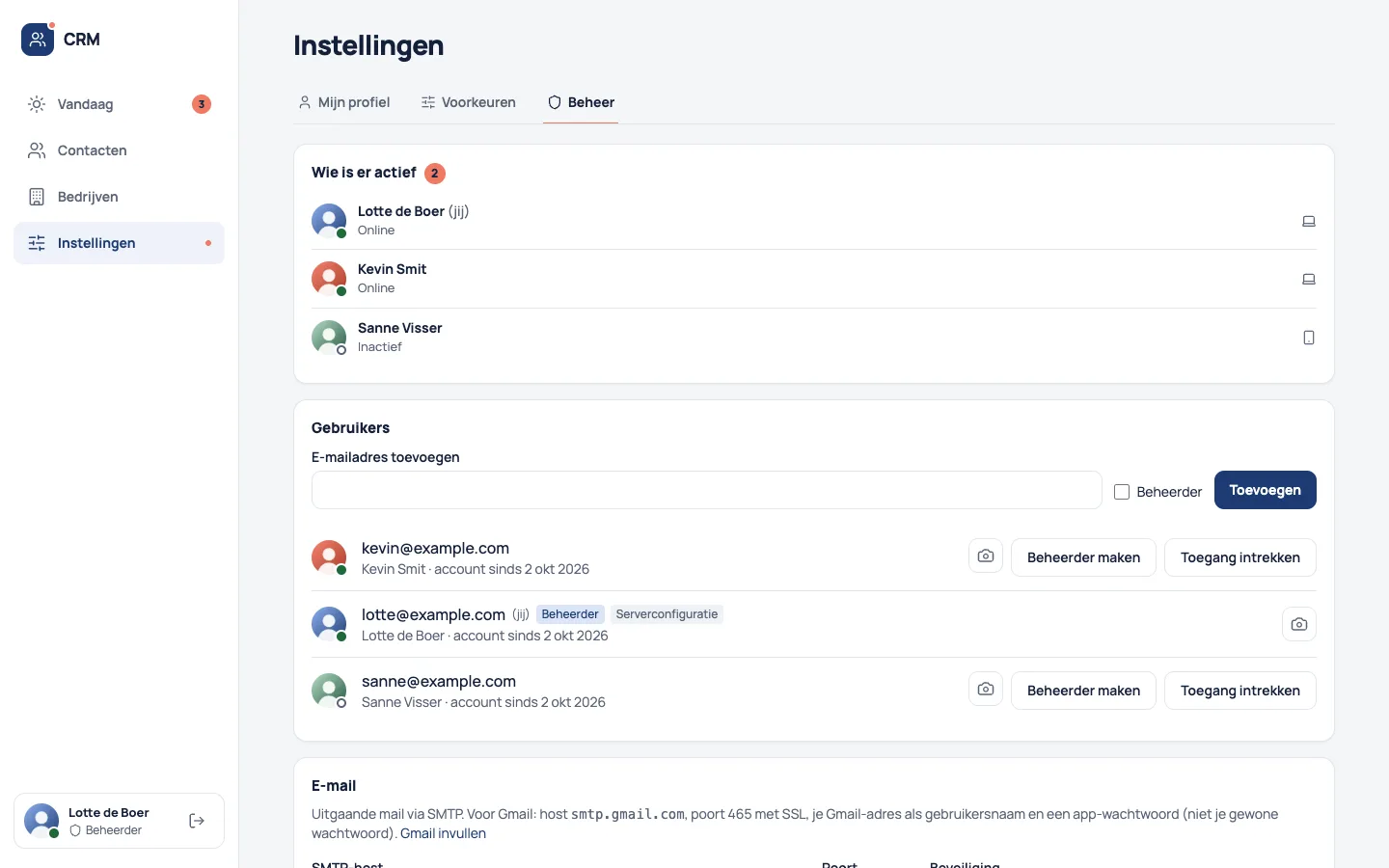The height and width of the screenshot is (868, 1389).
Task: Revoke access for sanne@example.com
Action: click(x=1240, y=691)
